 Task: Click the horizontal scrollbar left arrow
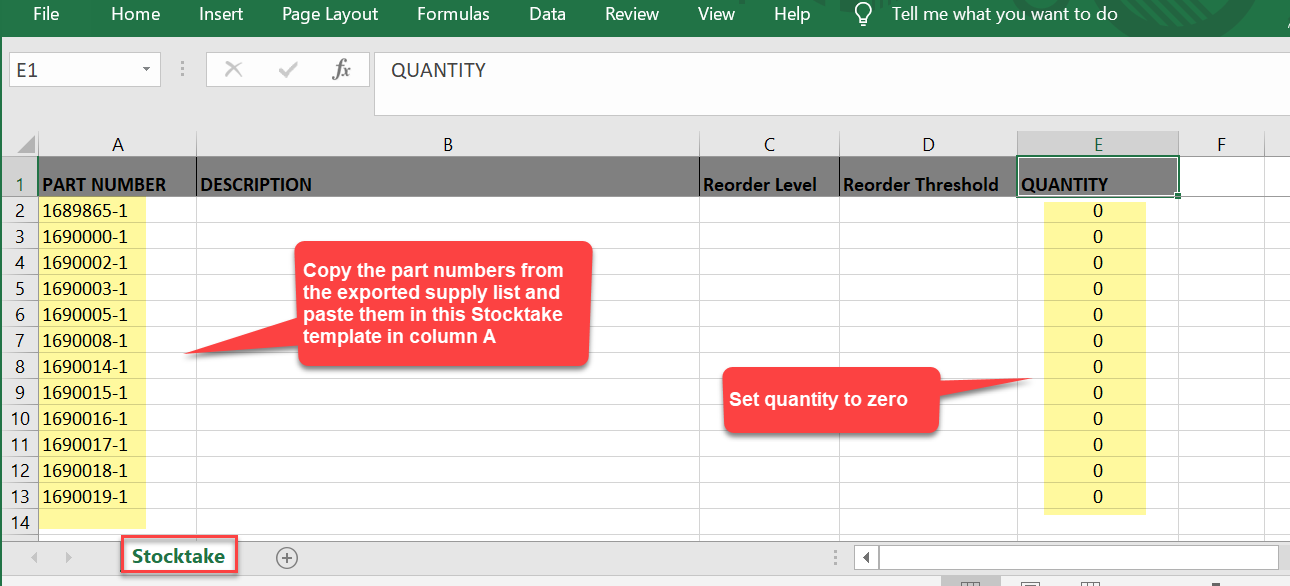pyautogui.click(x=866, y=557)
